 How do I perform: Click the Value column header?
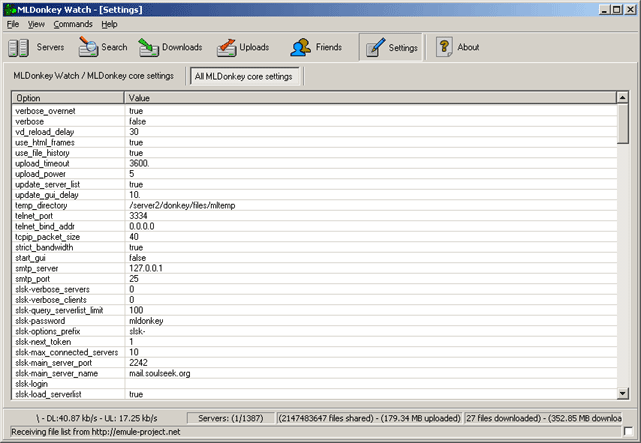coord(370,98)
